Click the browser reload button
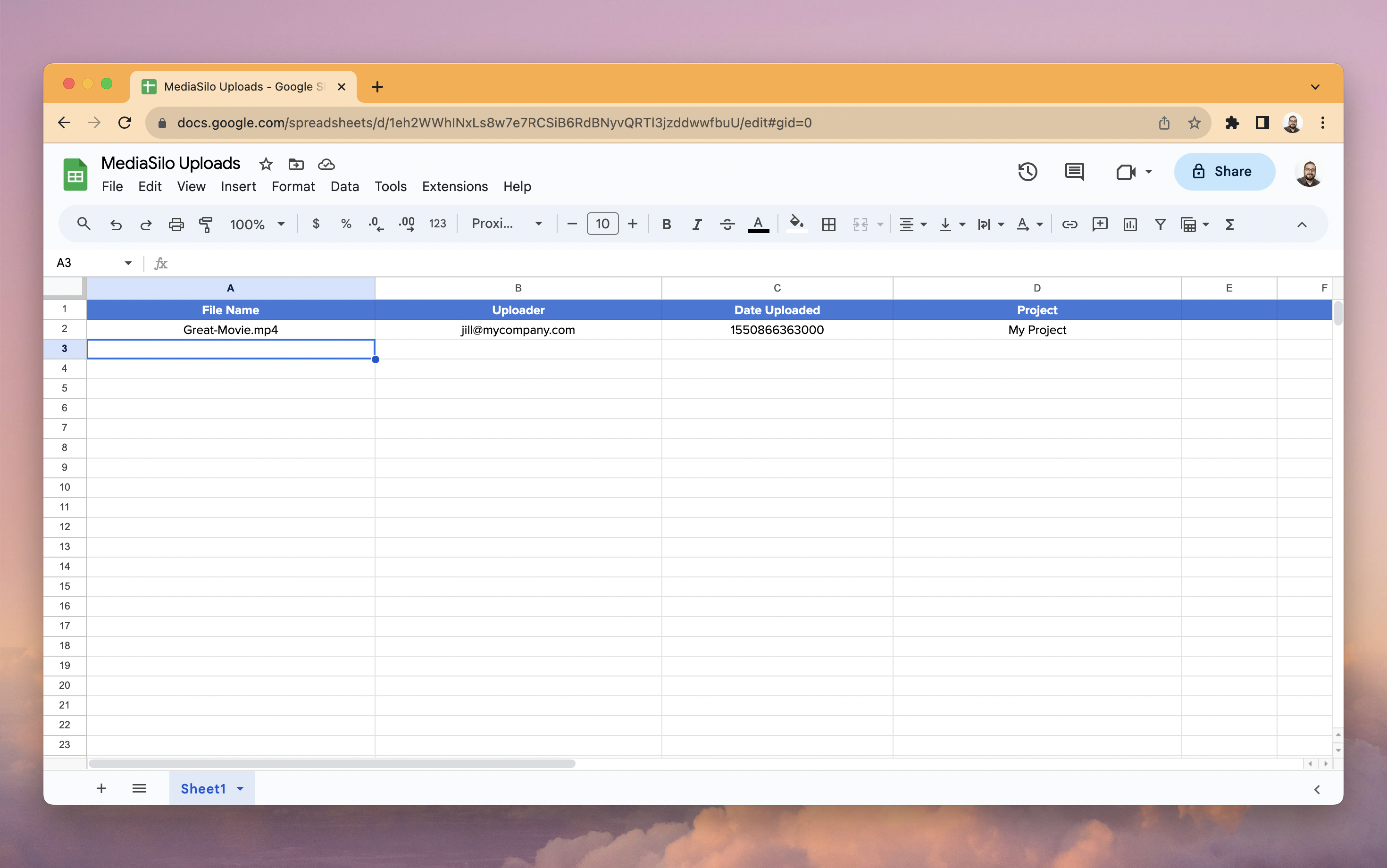Screen dimensions: 1387x868 pyautogui.click(x=125, y=123)
